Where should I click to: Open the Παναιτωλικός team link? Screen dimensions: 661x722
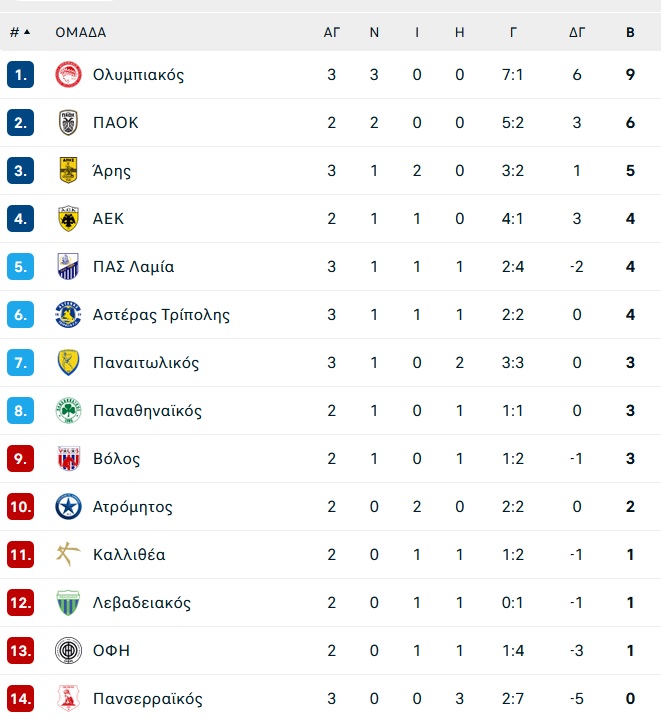(x=146, y=363)
